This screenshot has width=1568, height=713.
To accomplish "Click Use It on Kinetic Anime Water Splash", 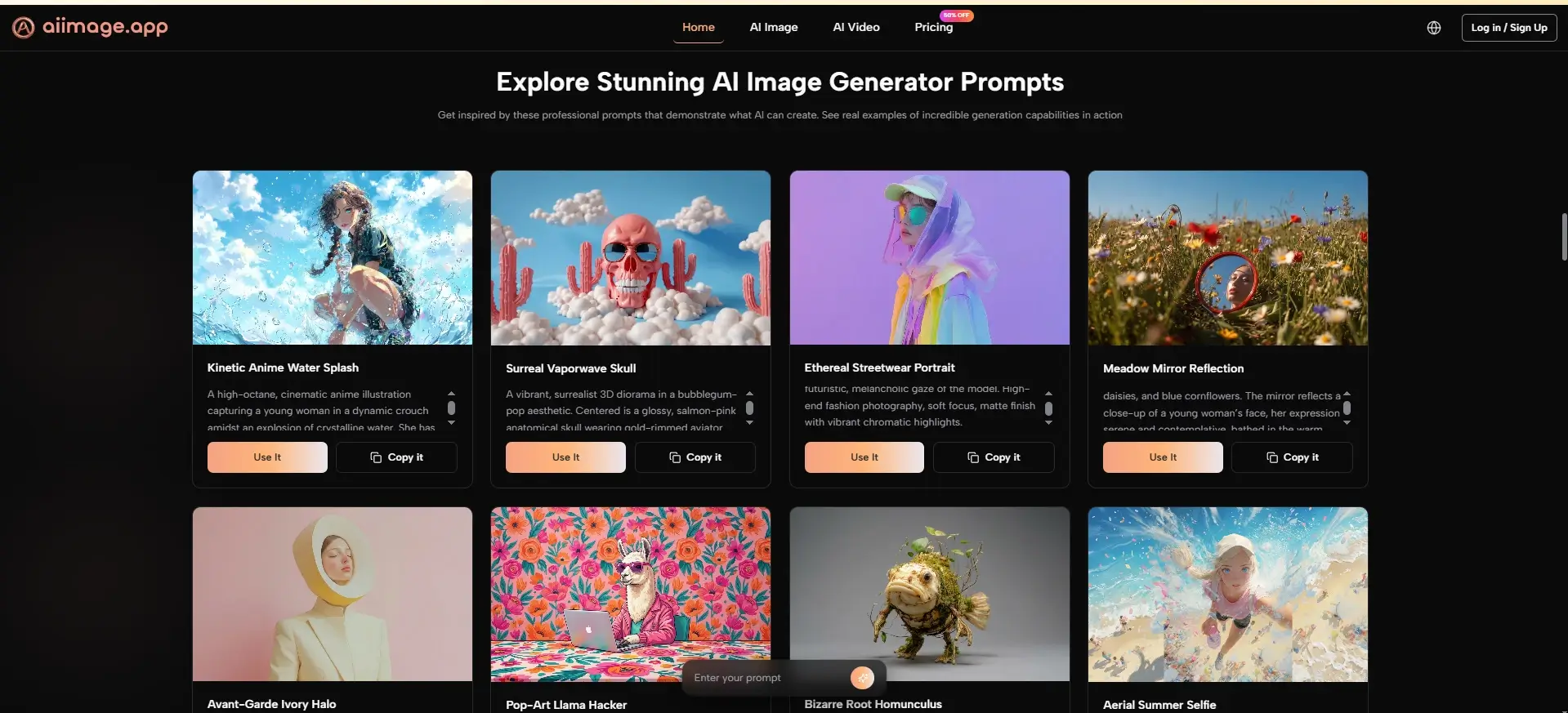I will tap(267, 457).
